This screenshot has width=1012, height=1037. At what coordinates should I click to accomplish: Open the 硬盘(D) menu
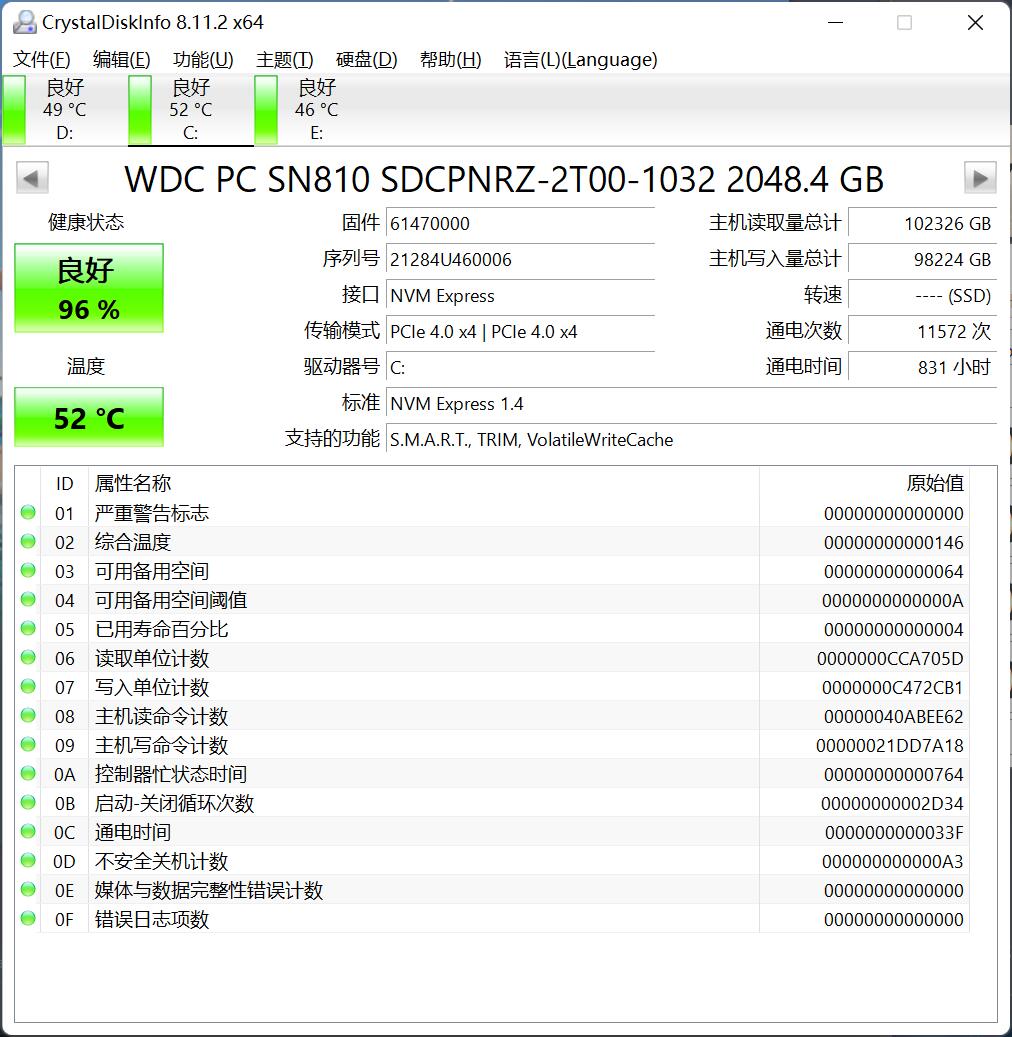366,60
